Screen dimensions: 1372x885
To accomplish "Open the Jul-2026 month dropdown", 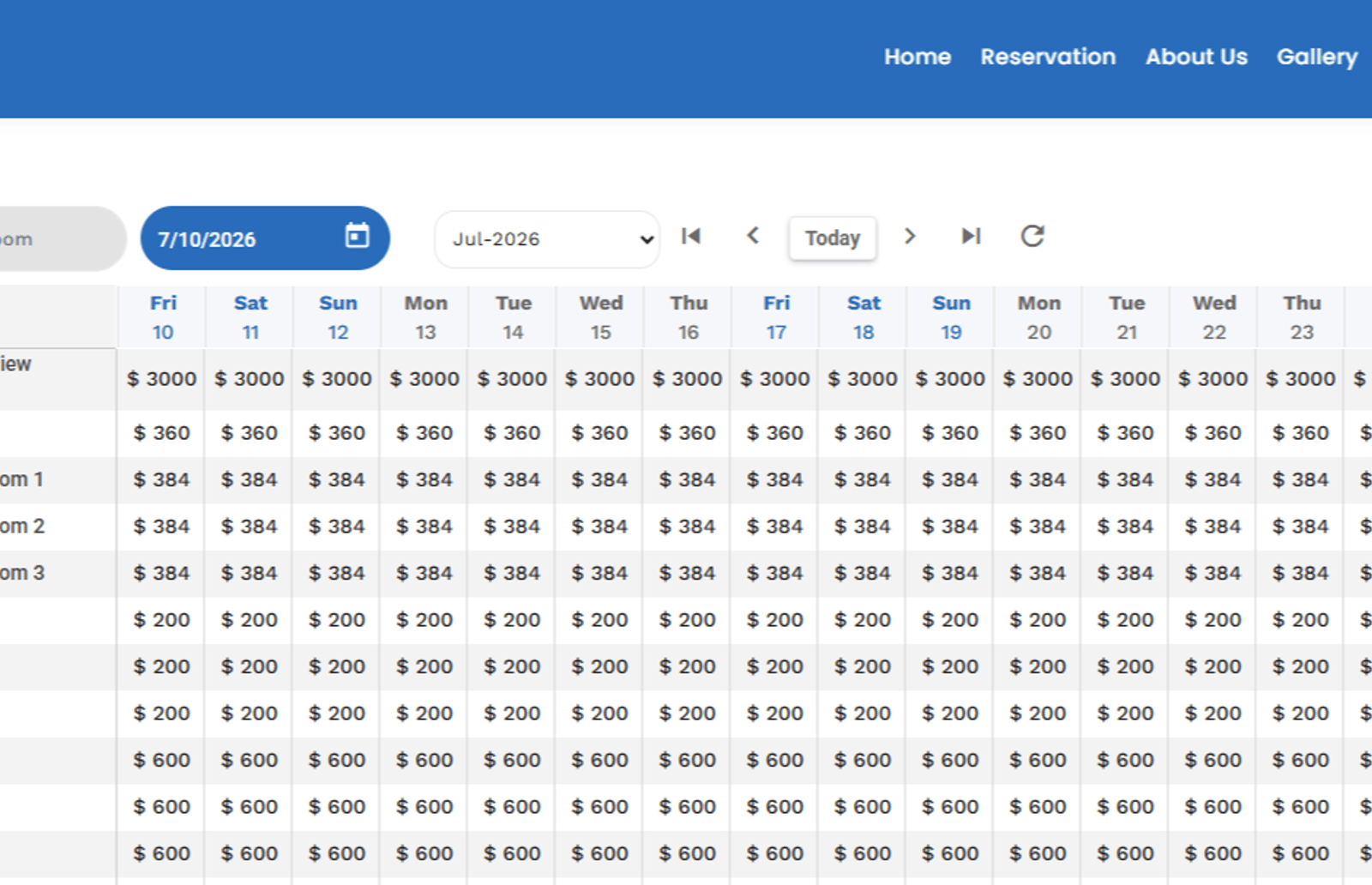I will coord(547,239).
